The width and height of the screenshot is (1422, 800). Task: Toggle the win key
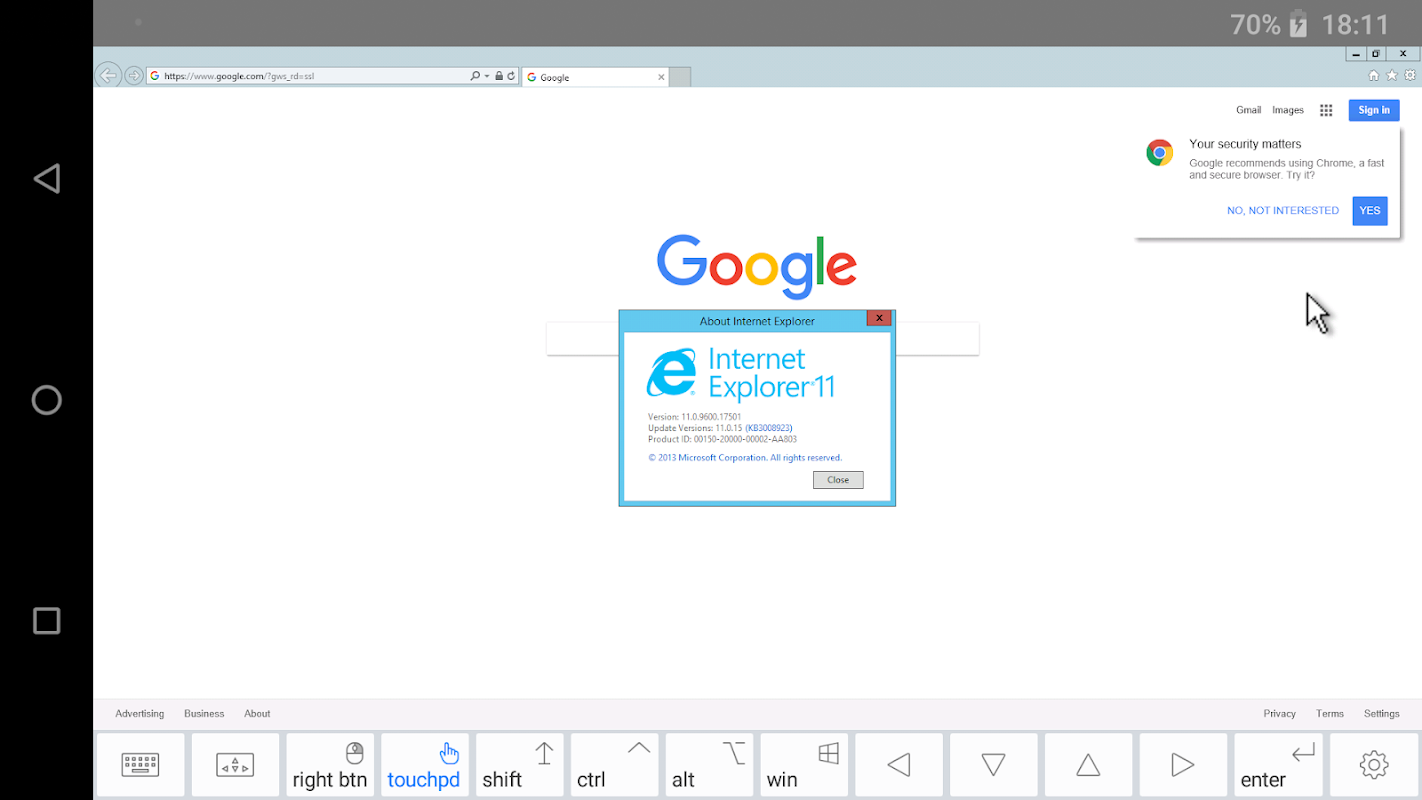click(x=804, y=765)
